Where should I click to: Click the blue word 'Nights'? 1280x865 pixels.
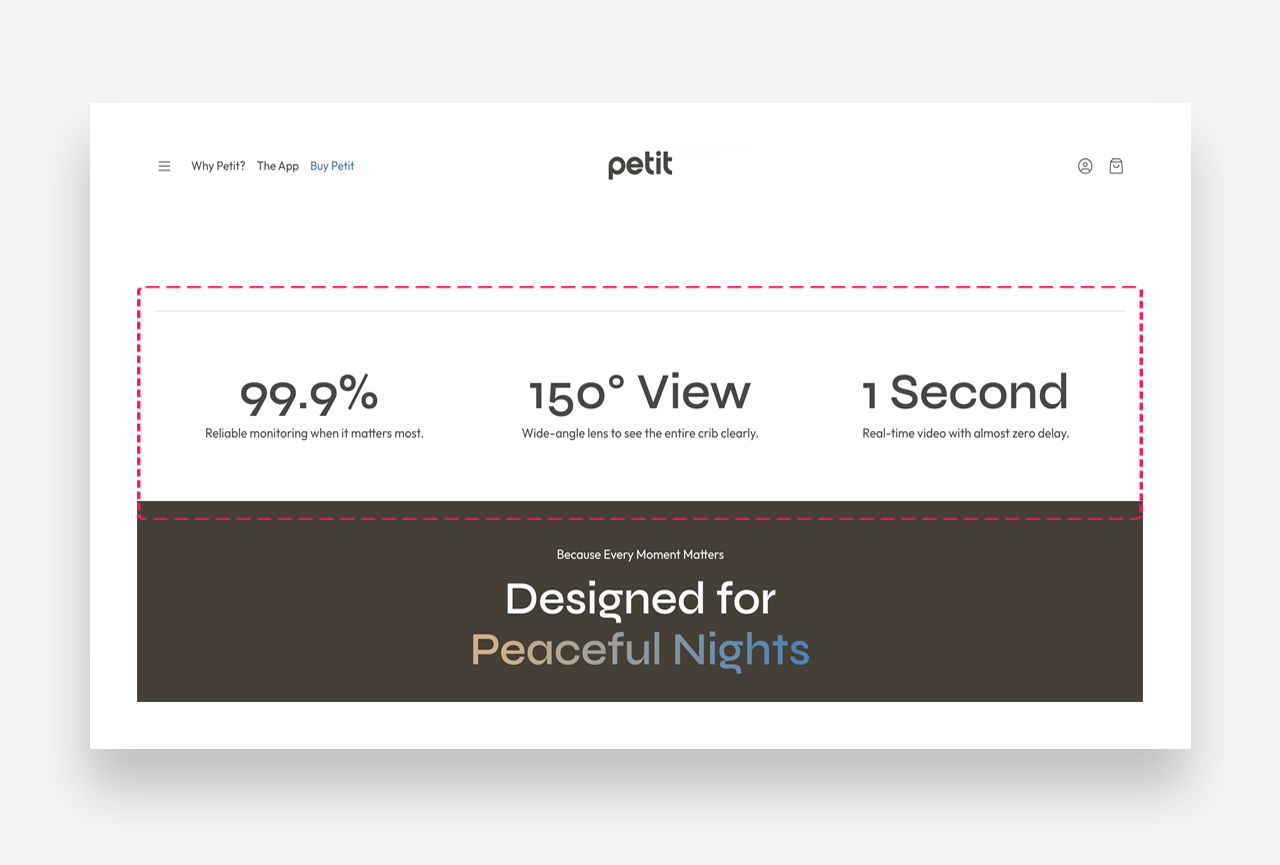[741, 650]
